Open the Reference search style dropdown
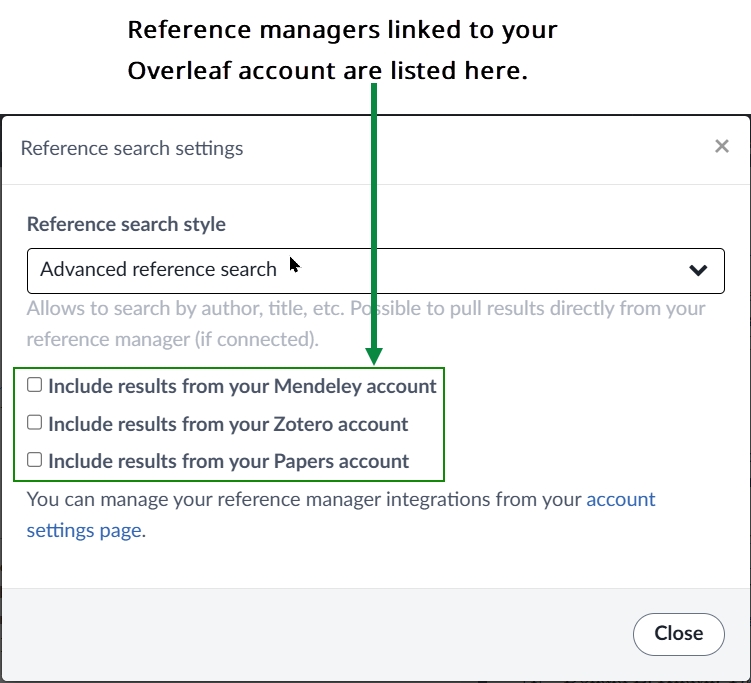This screenshot has height=683, width=751. [x=375, y=270]
